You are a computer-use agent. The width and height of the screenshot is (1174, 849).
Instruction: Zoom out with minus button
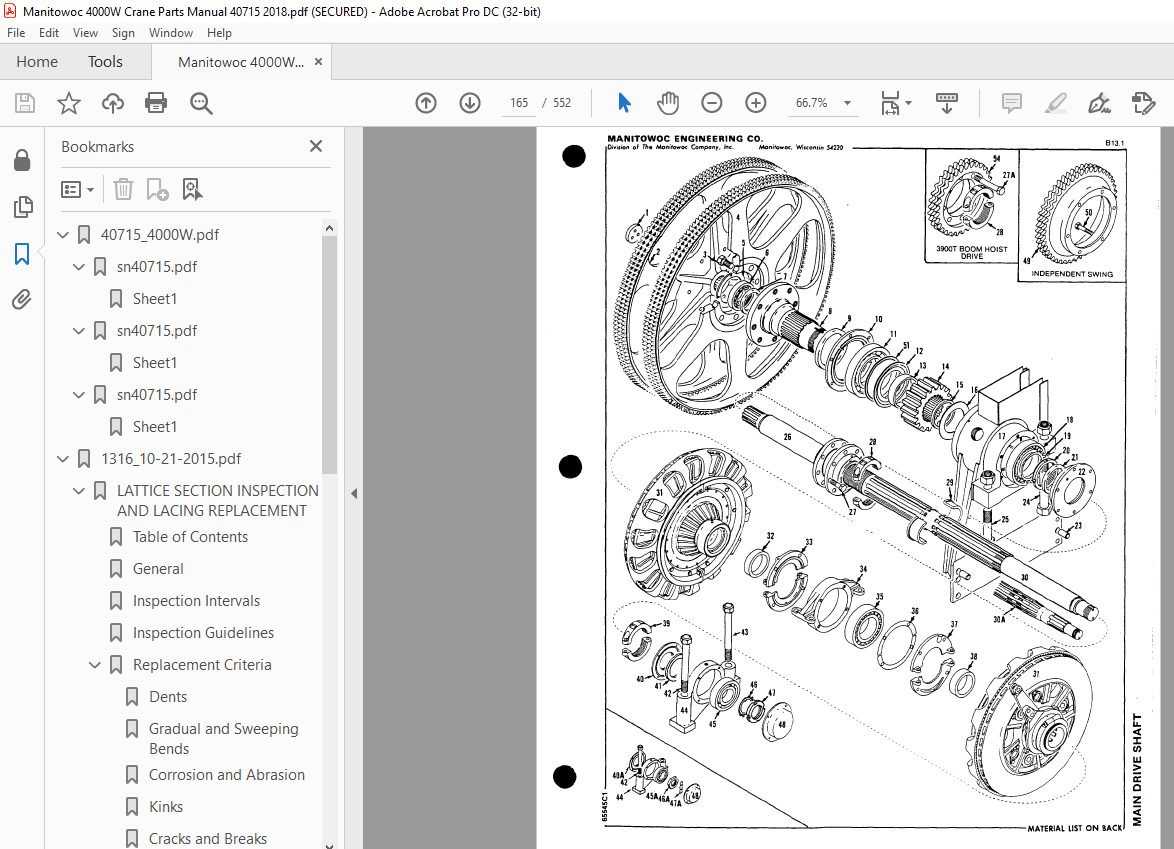(711, 103)
